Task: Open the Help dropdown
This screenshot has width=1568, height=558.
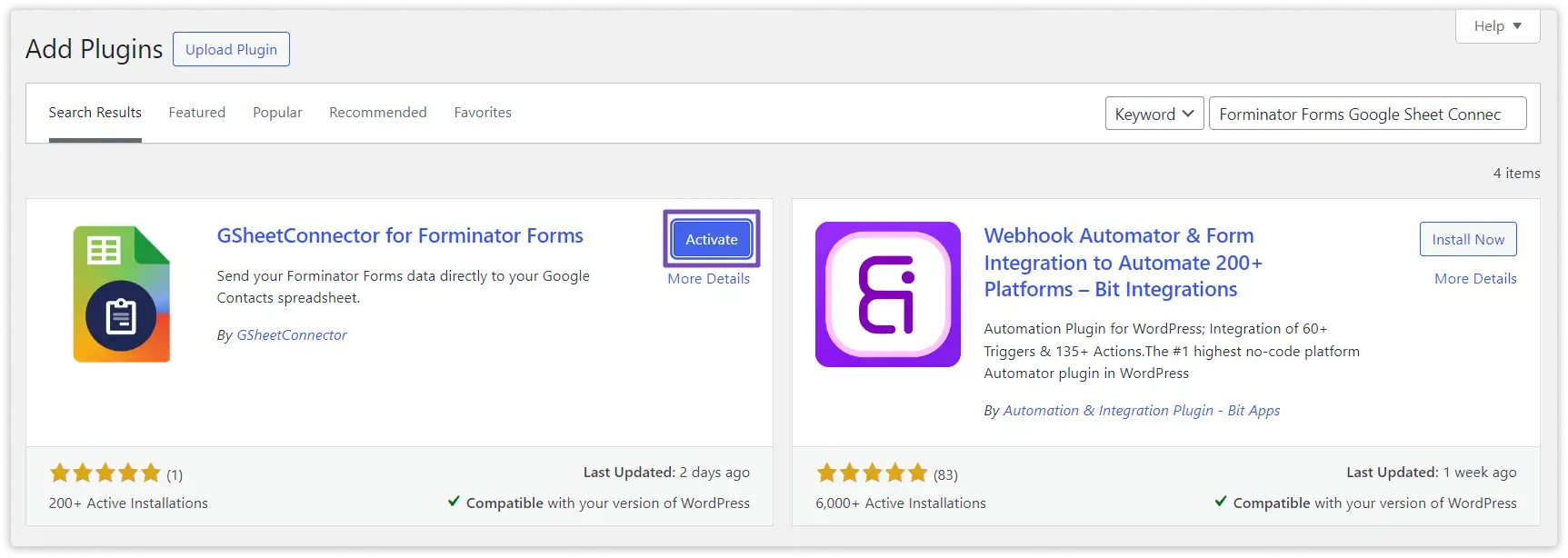Action: tap(1497, 26)
